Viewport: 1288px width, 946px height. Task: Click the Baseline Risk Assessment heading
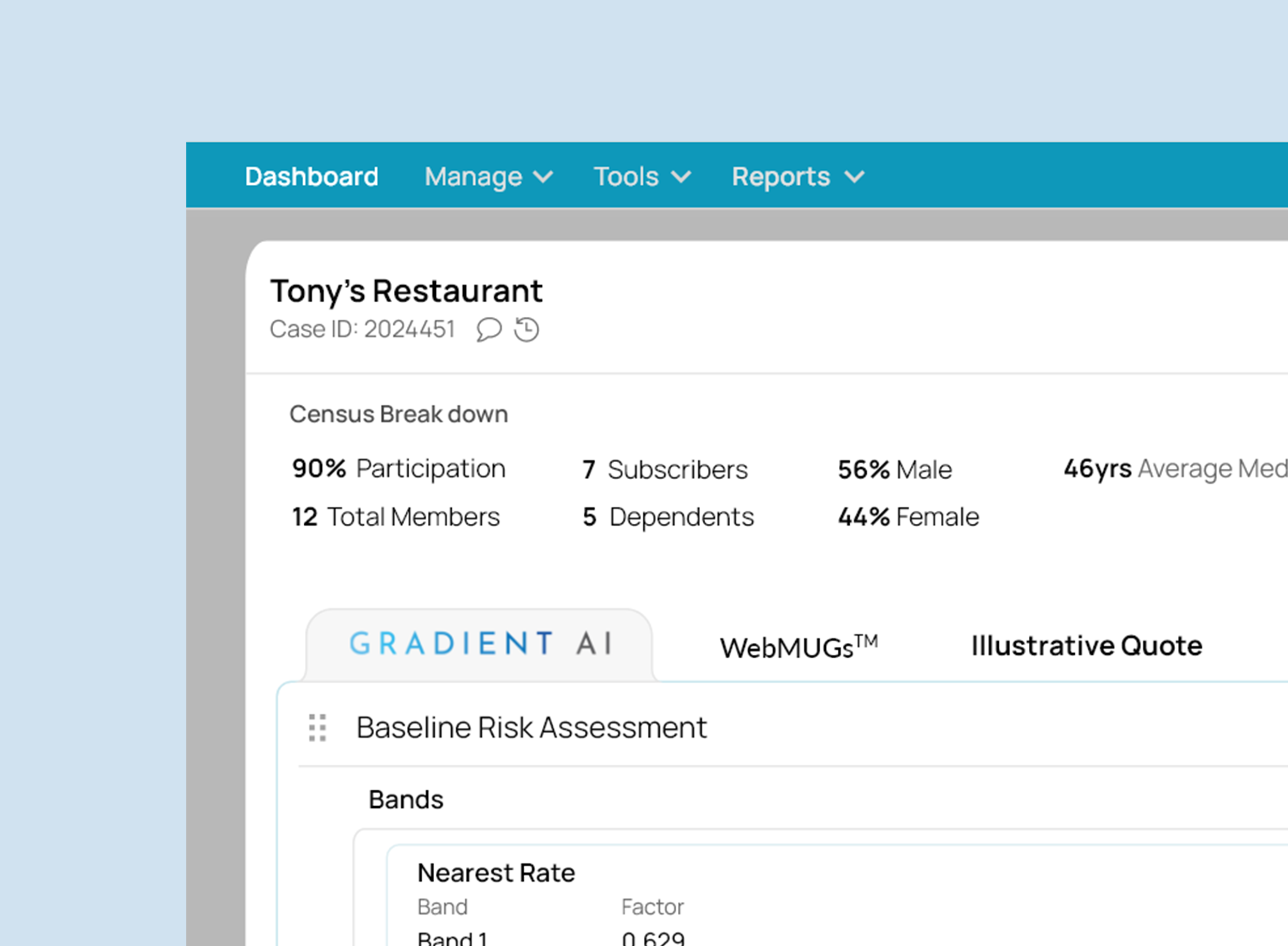(x=532, y=728)
